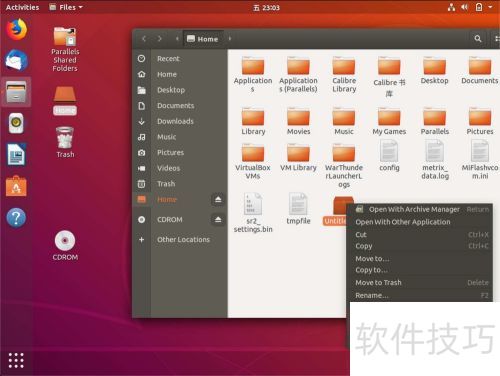
Task: Click the network icon in top bar
Action: (451, 7)
